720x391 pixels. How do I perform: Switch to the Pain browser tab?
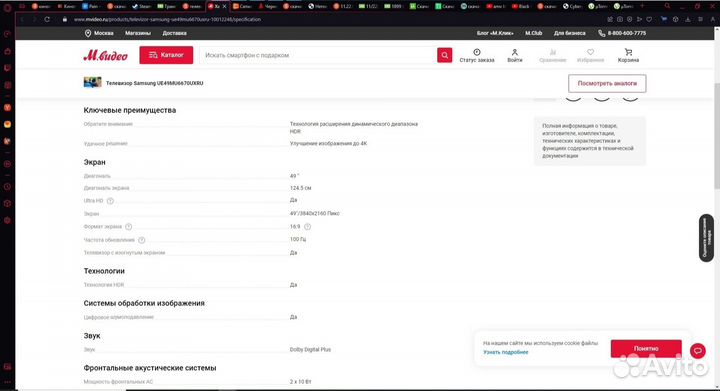click(90, 6)
